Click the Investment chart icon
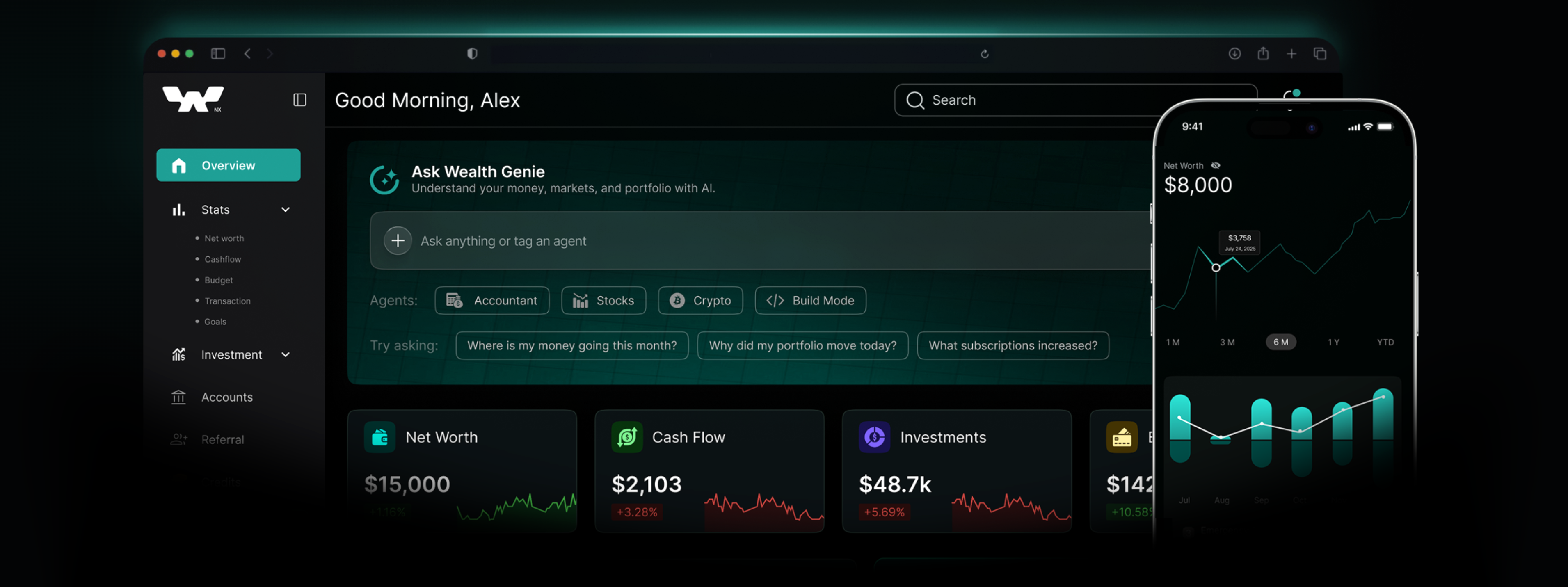Screen dimensions: 1568x587 (178, 354)
